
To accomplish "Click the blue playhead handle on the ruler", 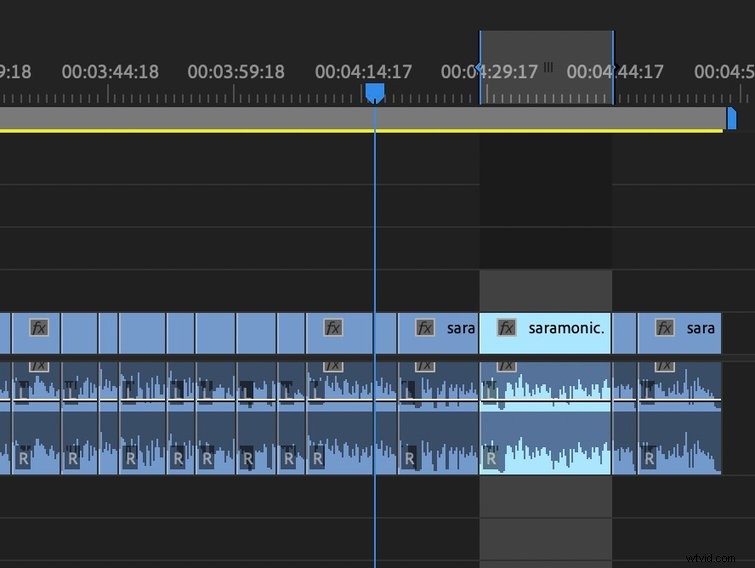I will 375,92.
